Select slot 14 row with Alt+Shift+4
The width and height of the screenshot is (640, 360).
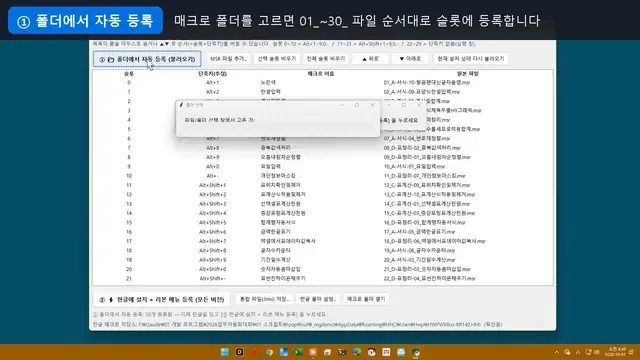[322, 213]
